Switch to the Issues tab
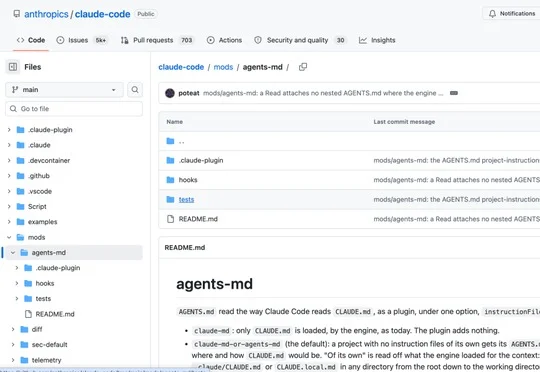540x372 pixels. 82,40
